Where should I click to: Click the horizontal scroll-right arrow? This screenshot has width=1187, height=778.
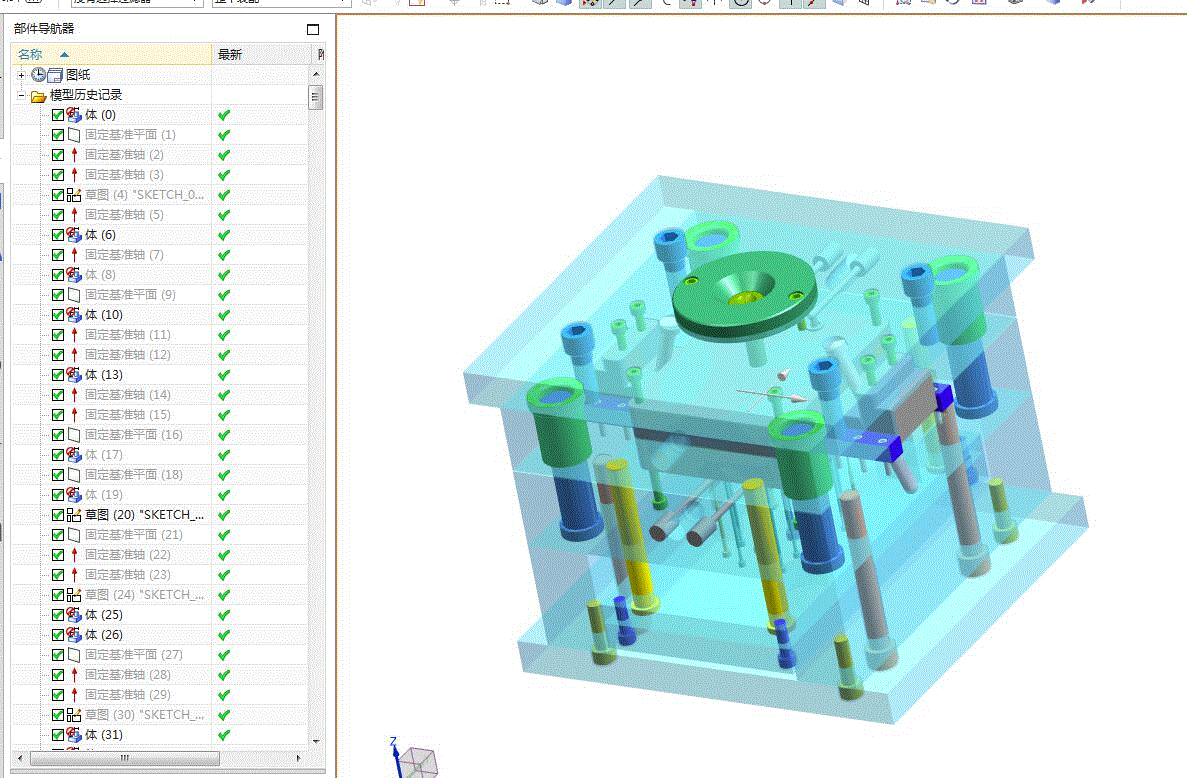click(298, 758)
